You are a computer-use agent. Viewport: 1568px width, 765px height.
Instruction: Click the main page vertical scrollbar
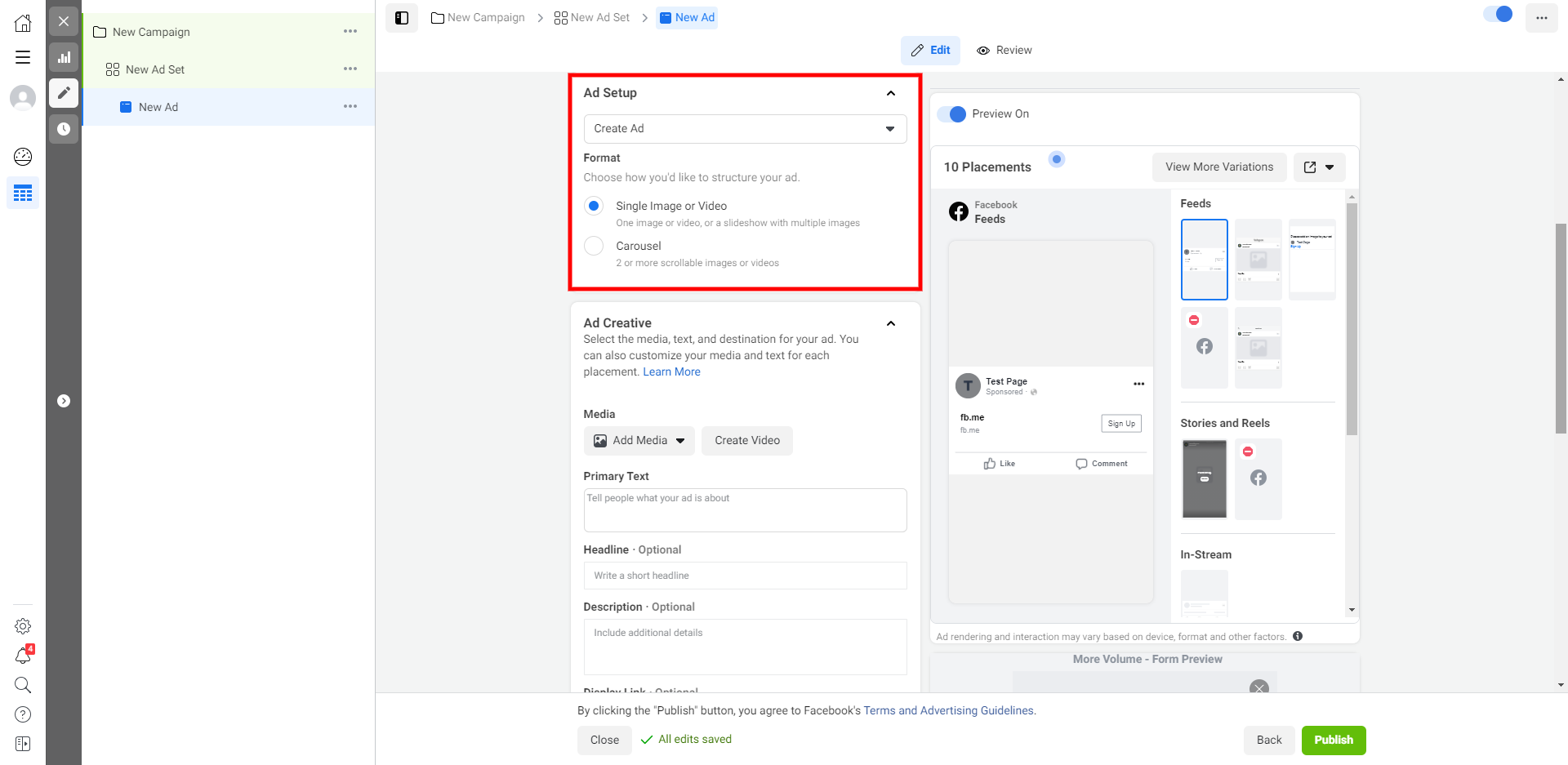click(x=1561, y=328)
